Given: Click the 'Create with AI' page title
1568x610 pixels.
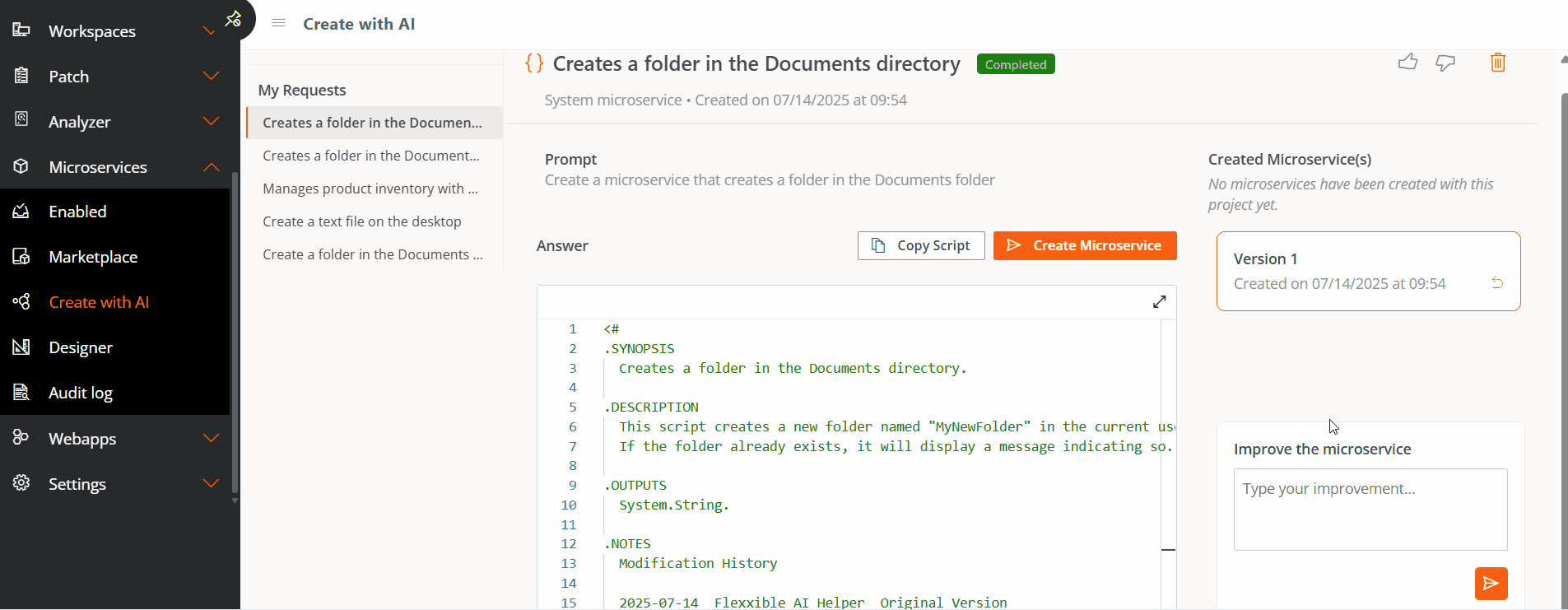Looking at the screenshot, I should click(x=359, y=24).
